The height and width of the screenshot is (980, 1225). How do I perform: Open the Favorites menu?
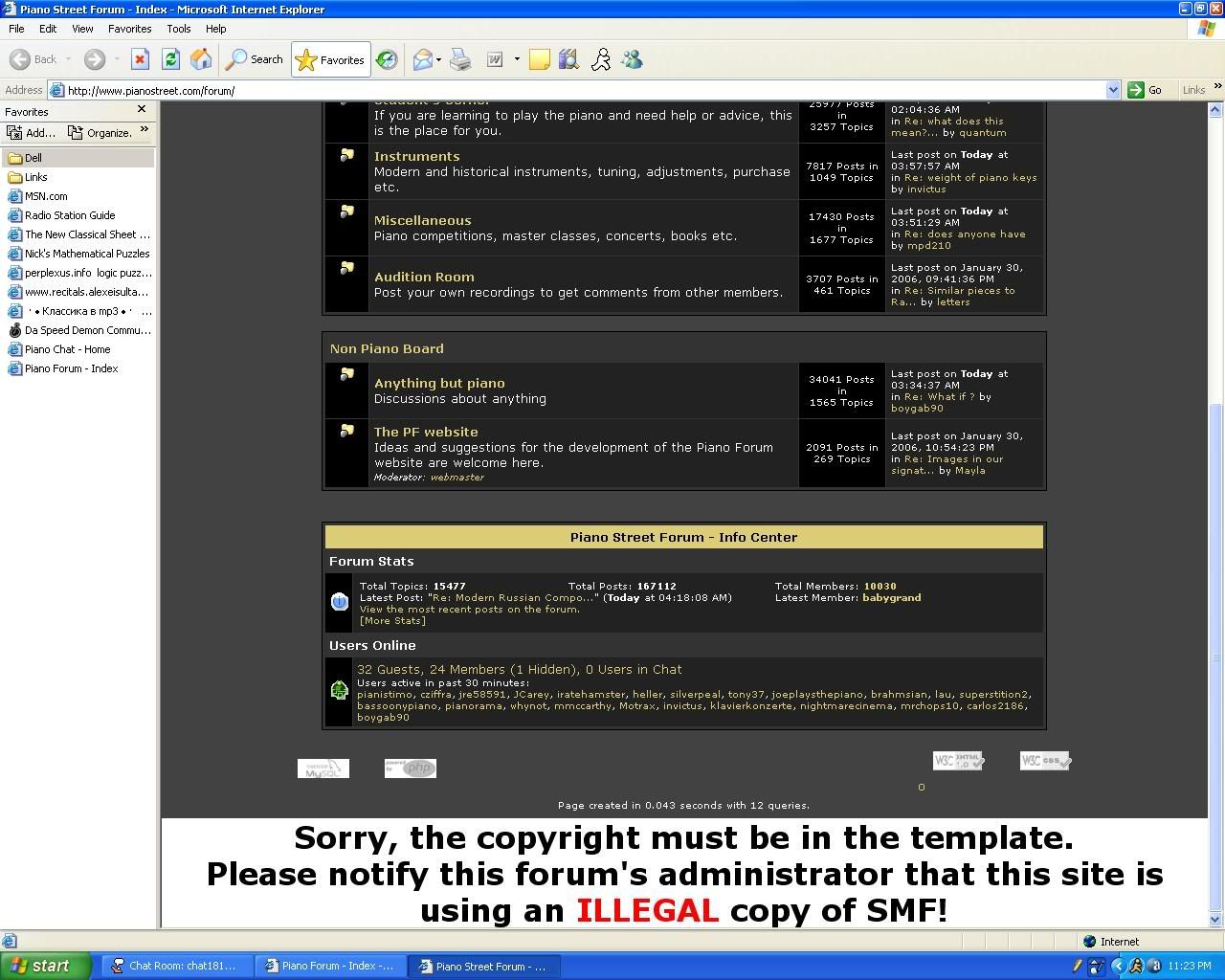[x=129, y=29]
